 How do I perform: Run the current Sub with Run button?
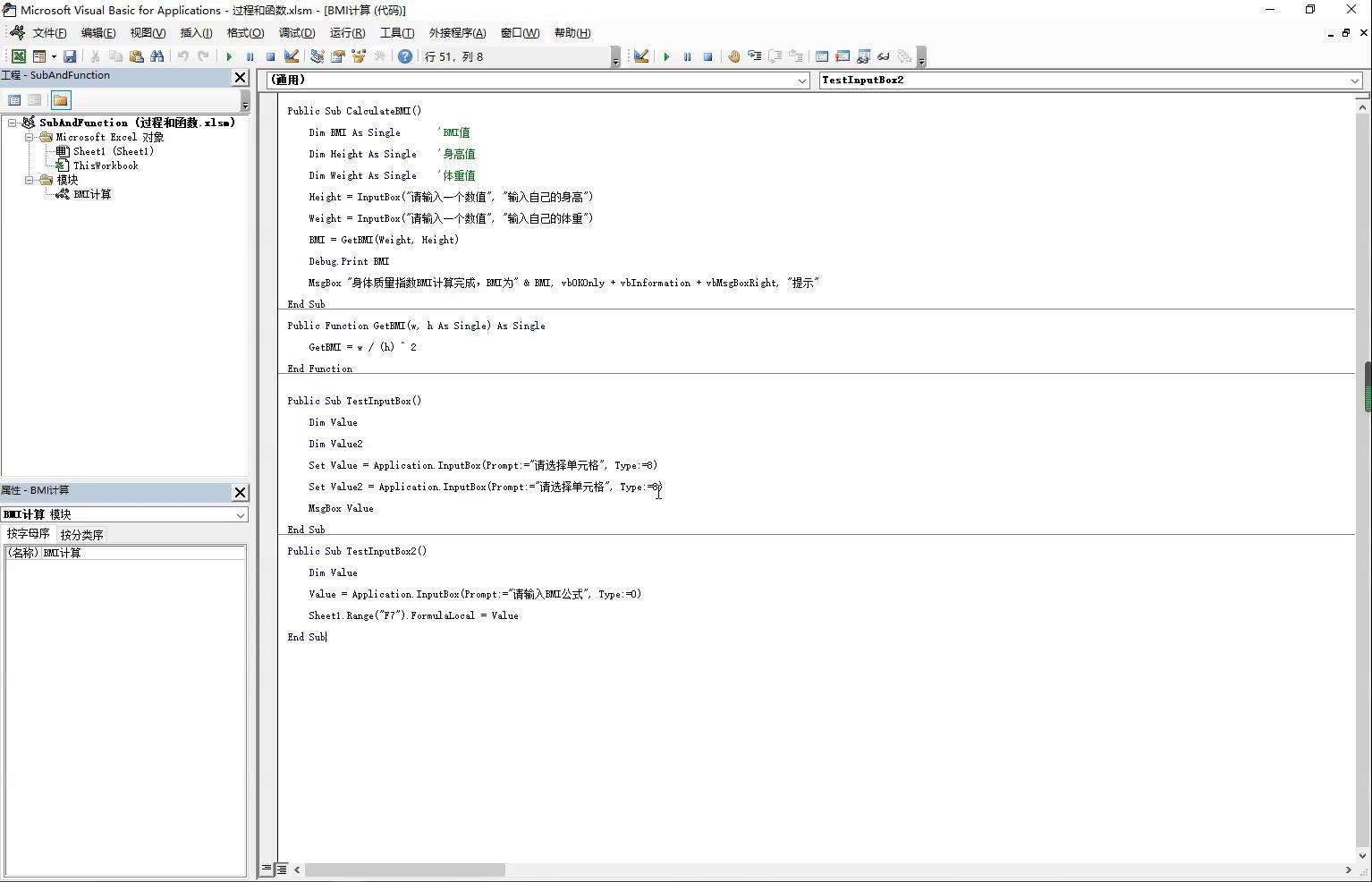click(229, 56)
